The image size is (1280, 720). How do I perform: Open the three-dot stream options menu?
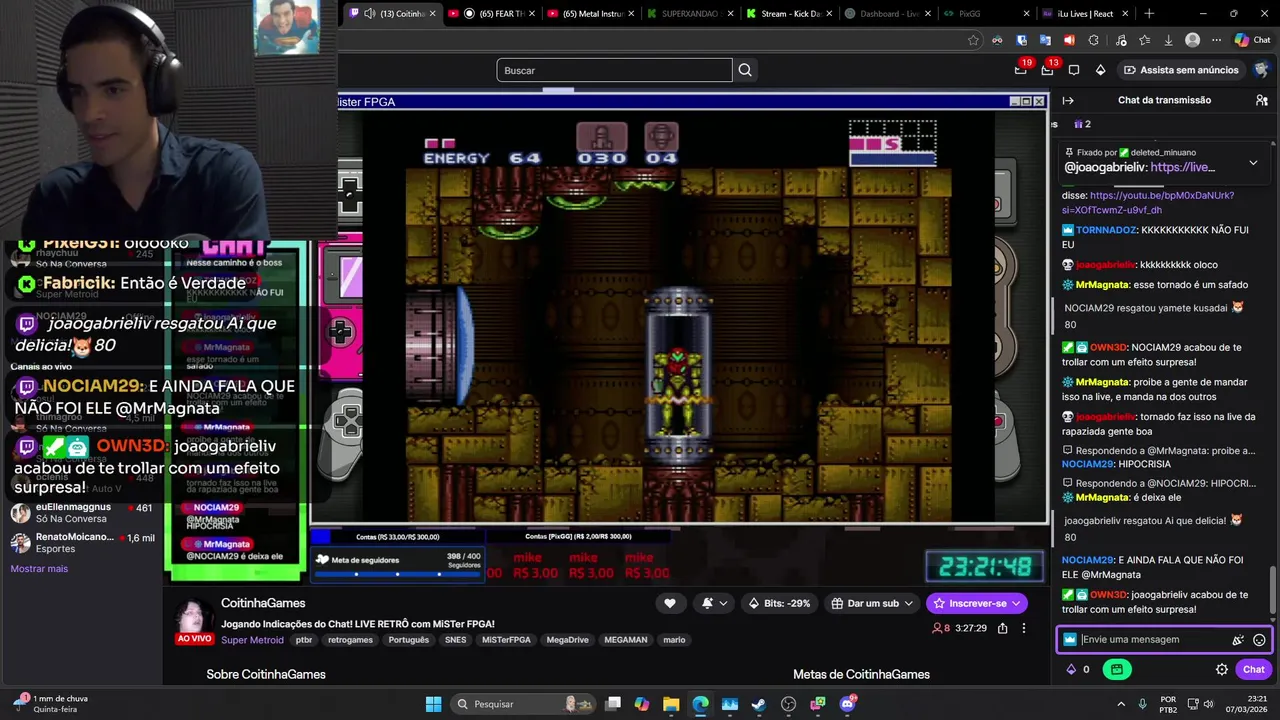click(x=1023, y=628)
